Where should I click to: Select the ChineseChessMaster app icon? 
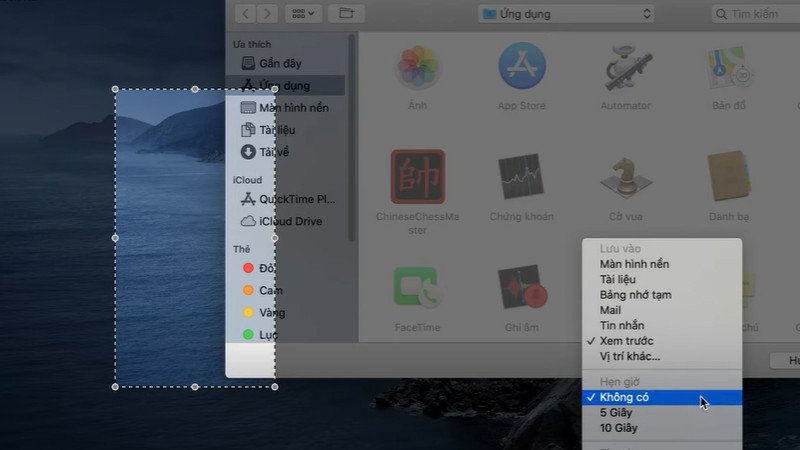[418, 177]
